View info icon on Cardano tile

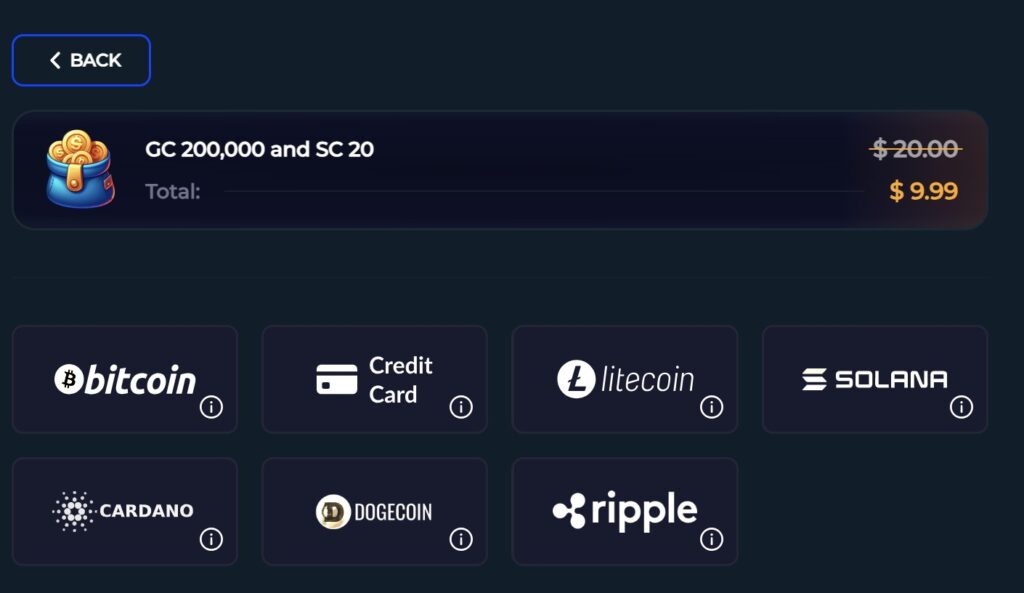(x=211, y=539)
